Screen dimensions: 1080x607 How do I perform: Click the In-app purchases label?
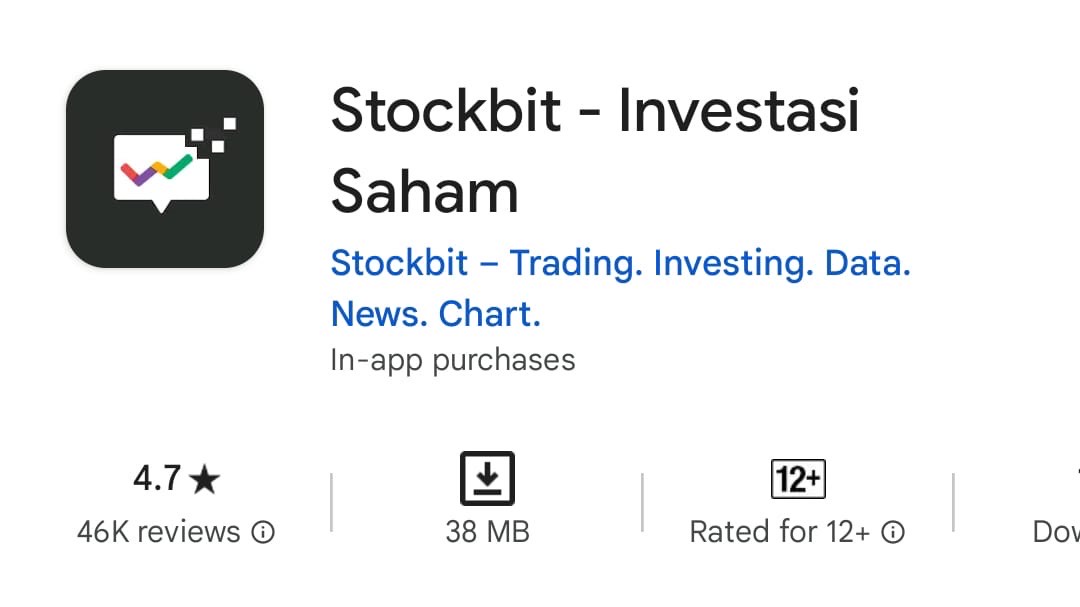click(x=452, y=360)
